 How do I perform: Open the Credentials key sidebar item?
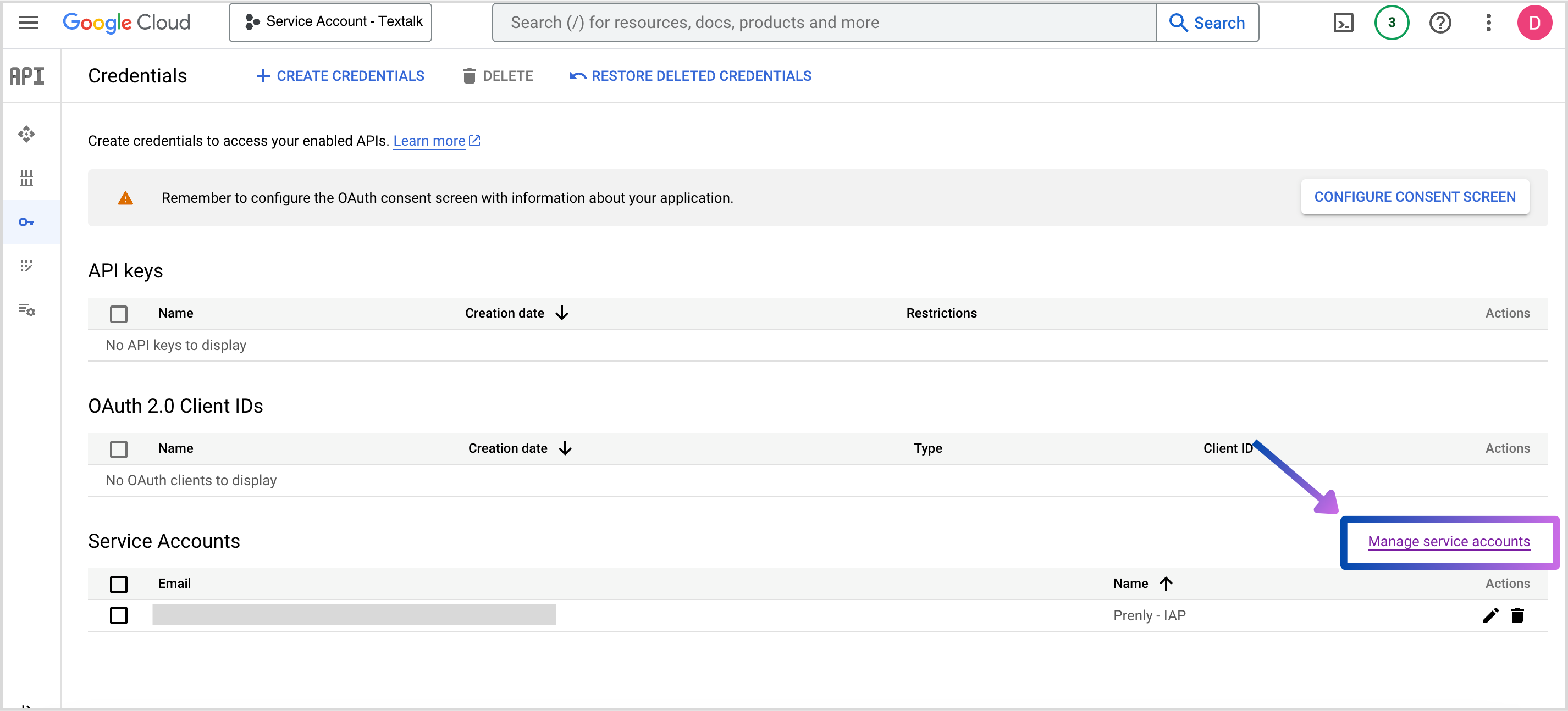[26, 223]
